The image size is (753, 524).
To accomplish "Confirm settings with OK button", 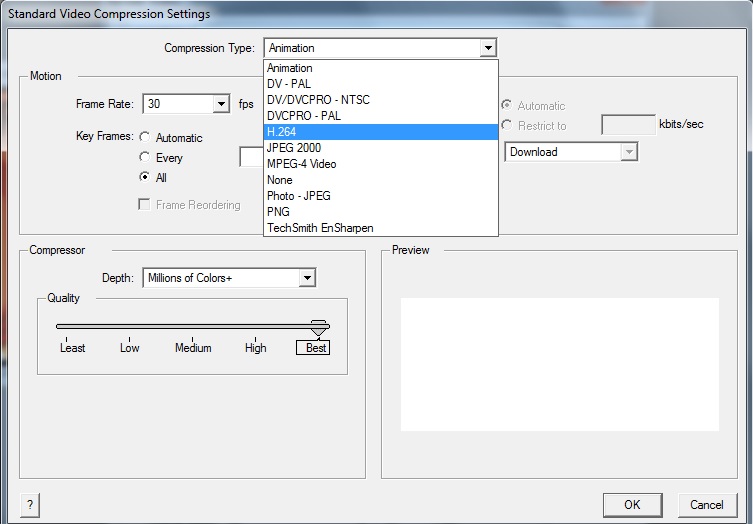I will 632,505.
